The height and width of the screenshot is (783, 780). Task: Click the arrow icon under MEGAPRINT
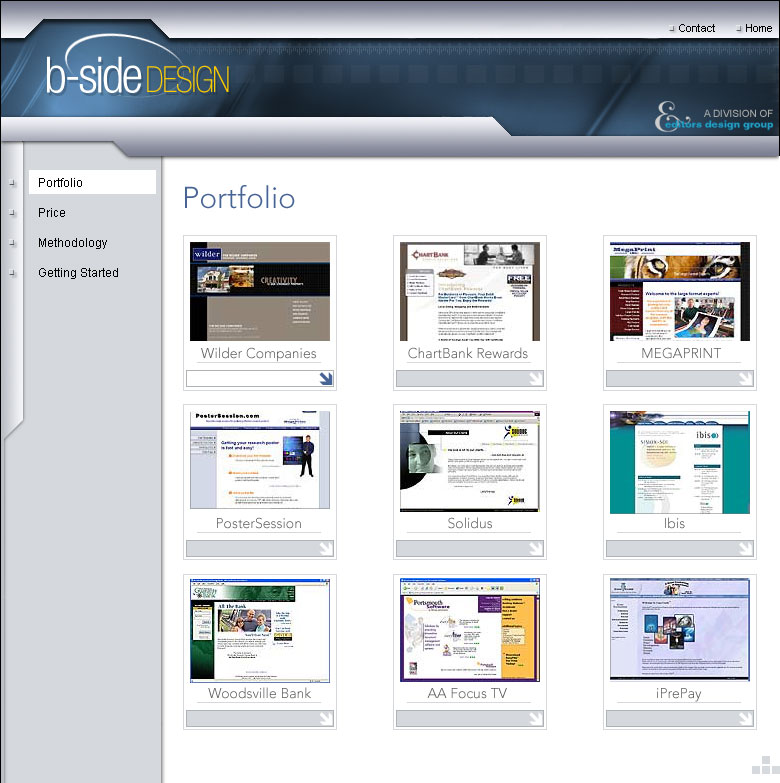click(x=746, y=379)
